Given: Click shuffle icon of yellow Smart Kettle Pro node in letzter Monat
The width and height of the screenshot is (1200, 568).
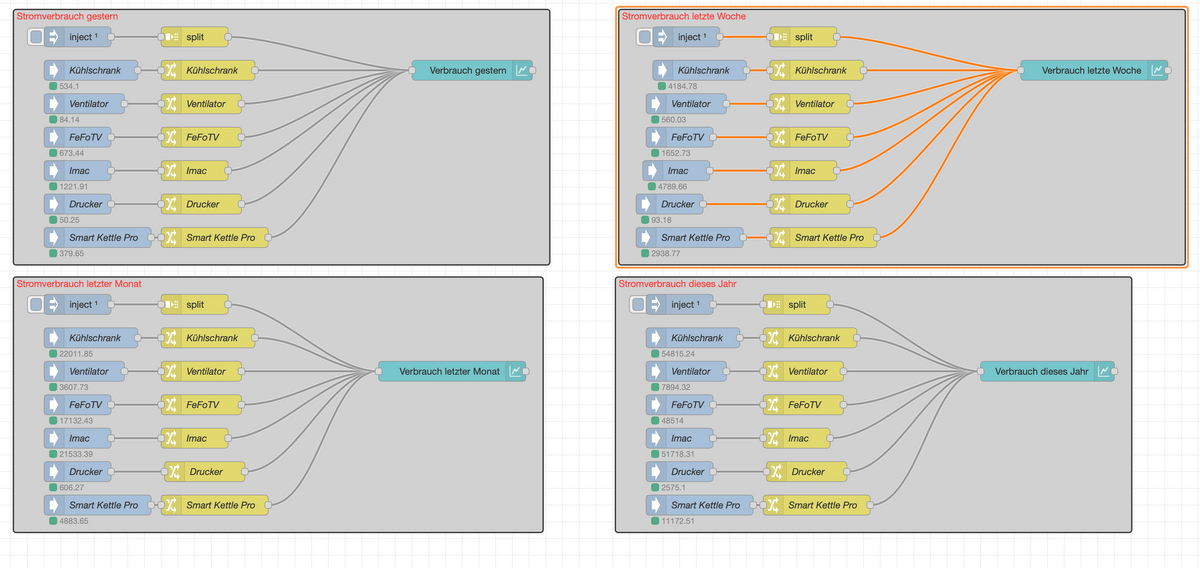Looking at the screenshot, I should point(171,505).
